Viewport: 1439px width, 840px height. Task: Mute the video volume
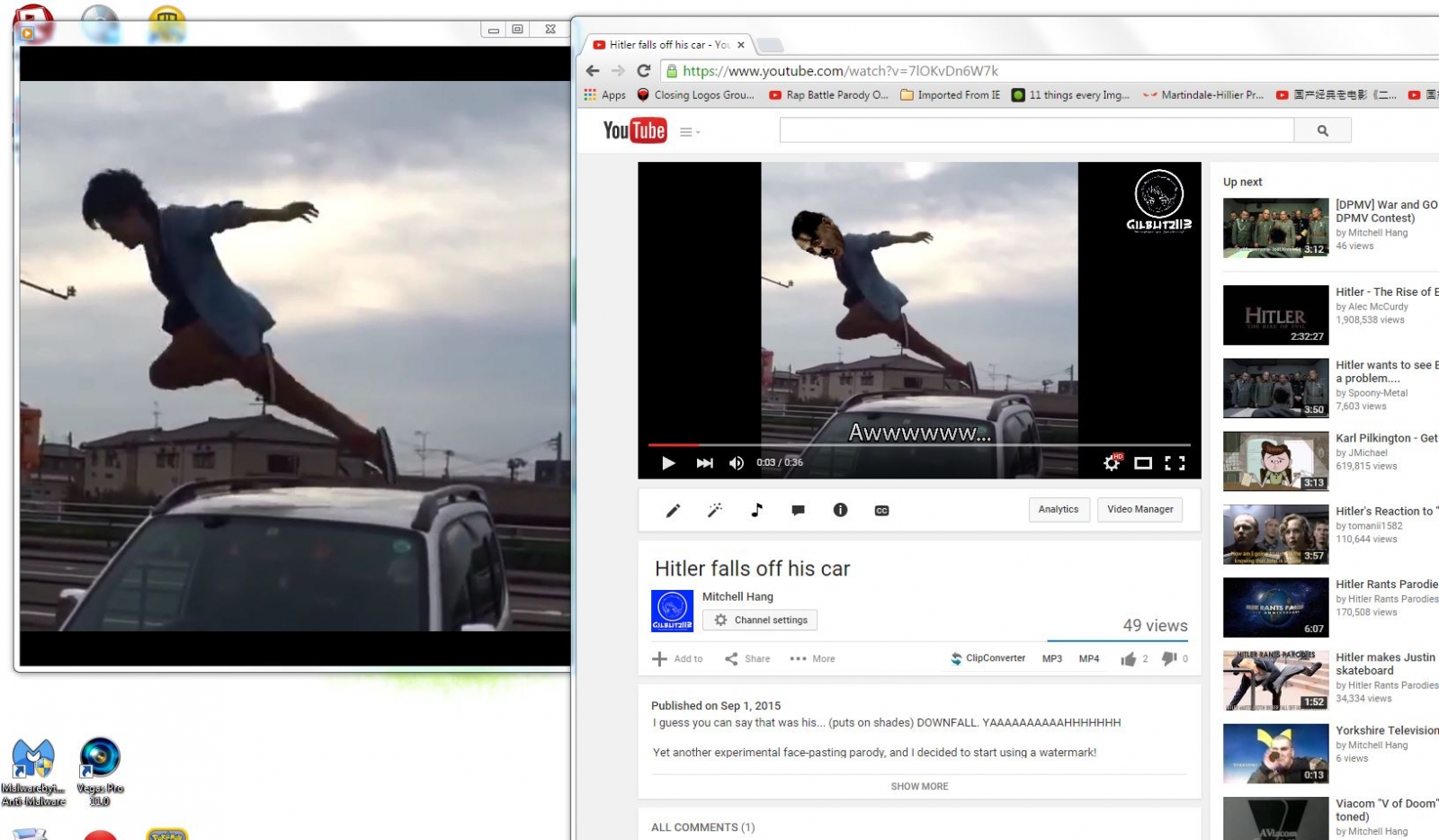(x=737, y=463)
